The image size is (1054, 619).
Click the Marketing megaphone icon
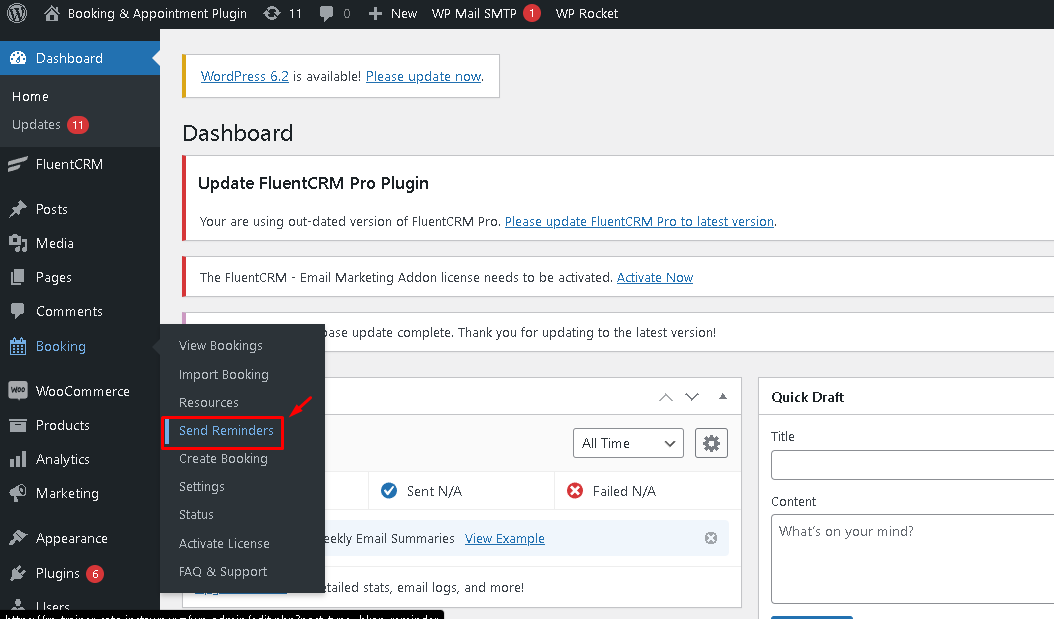click(x=18, y=493)
